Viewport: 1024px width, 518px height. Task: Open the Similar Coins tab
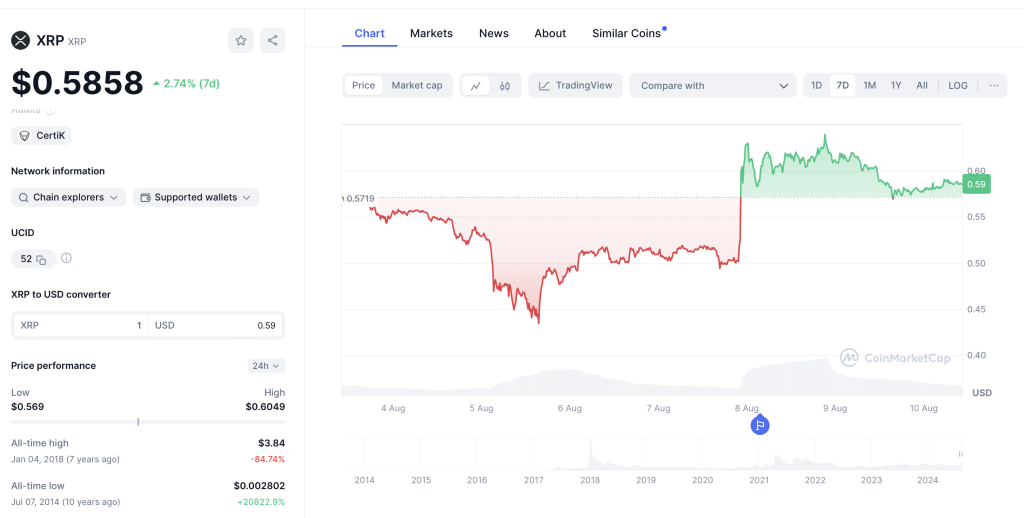click(626, 33)
